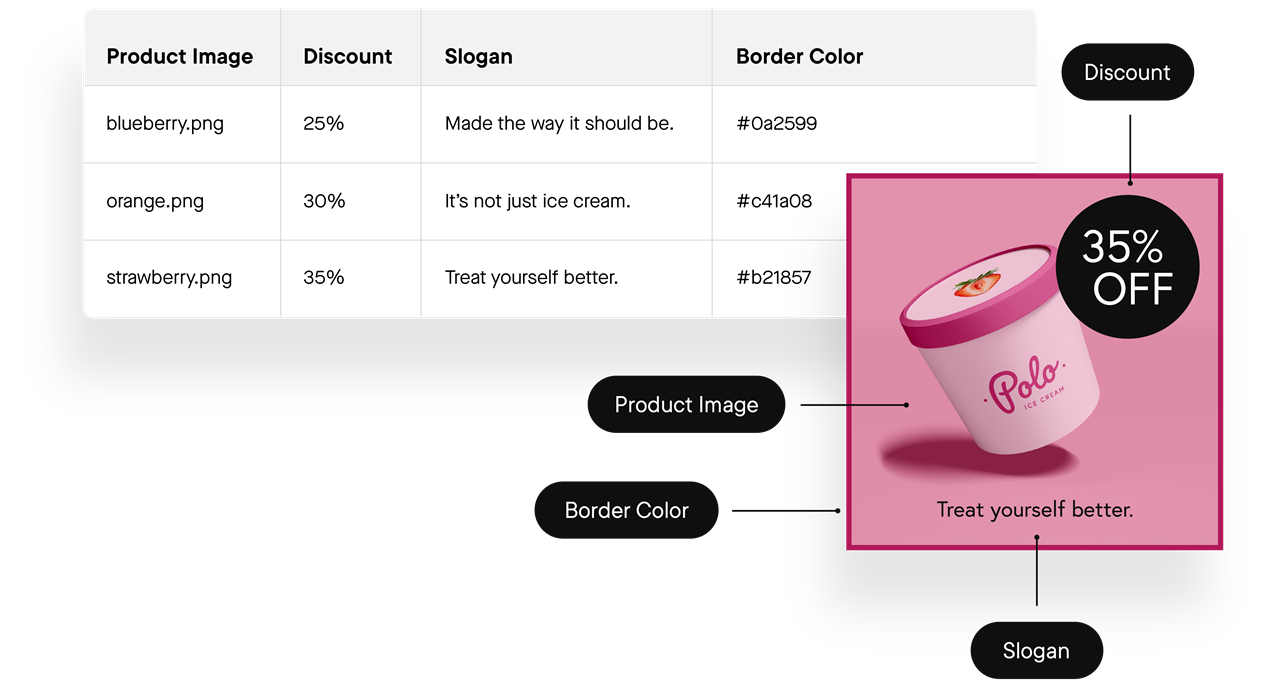Click the blueberry.png cell
The width and height of the screenshot is (1272, 697).
[x=182, y=124]
